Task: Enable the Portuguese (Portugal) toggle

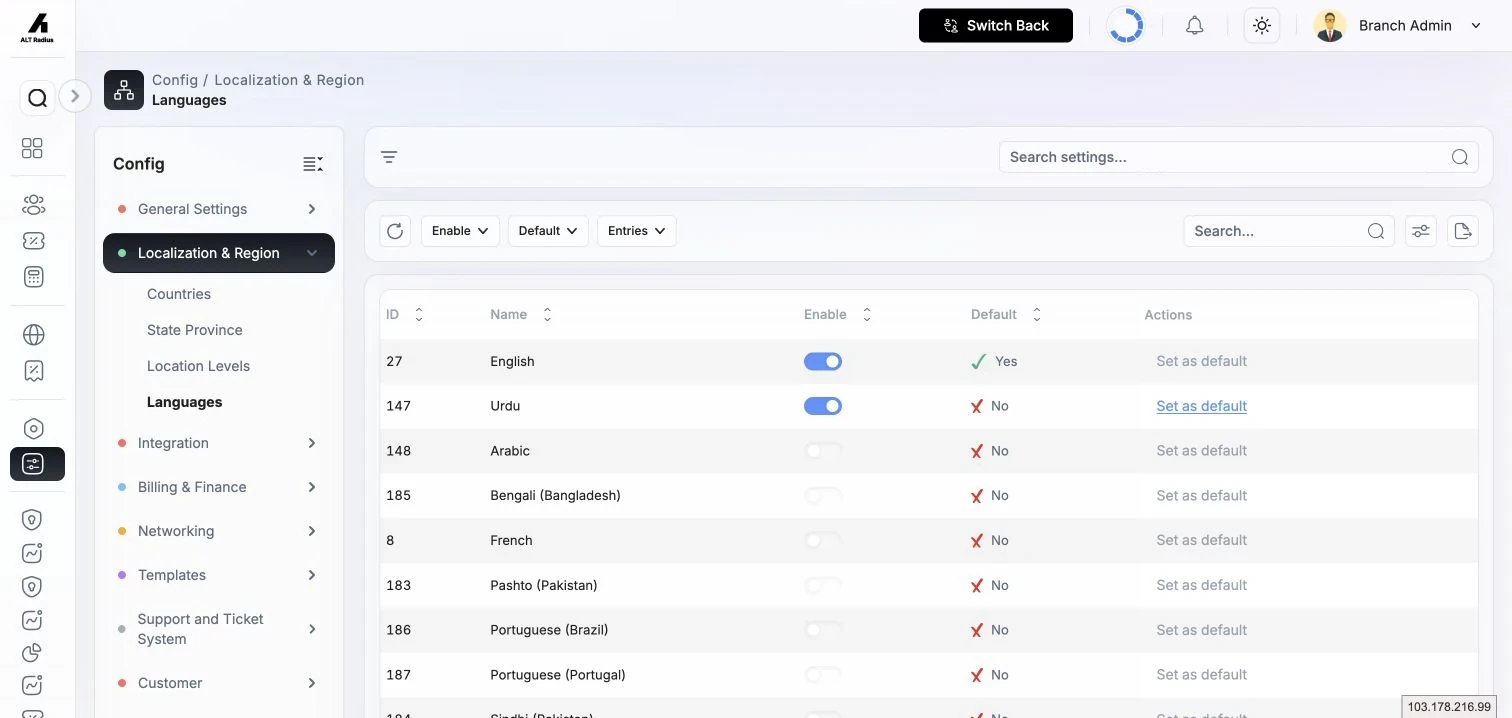Action: pyautogui.click(x=823, y=675)
